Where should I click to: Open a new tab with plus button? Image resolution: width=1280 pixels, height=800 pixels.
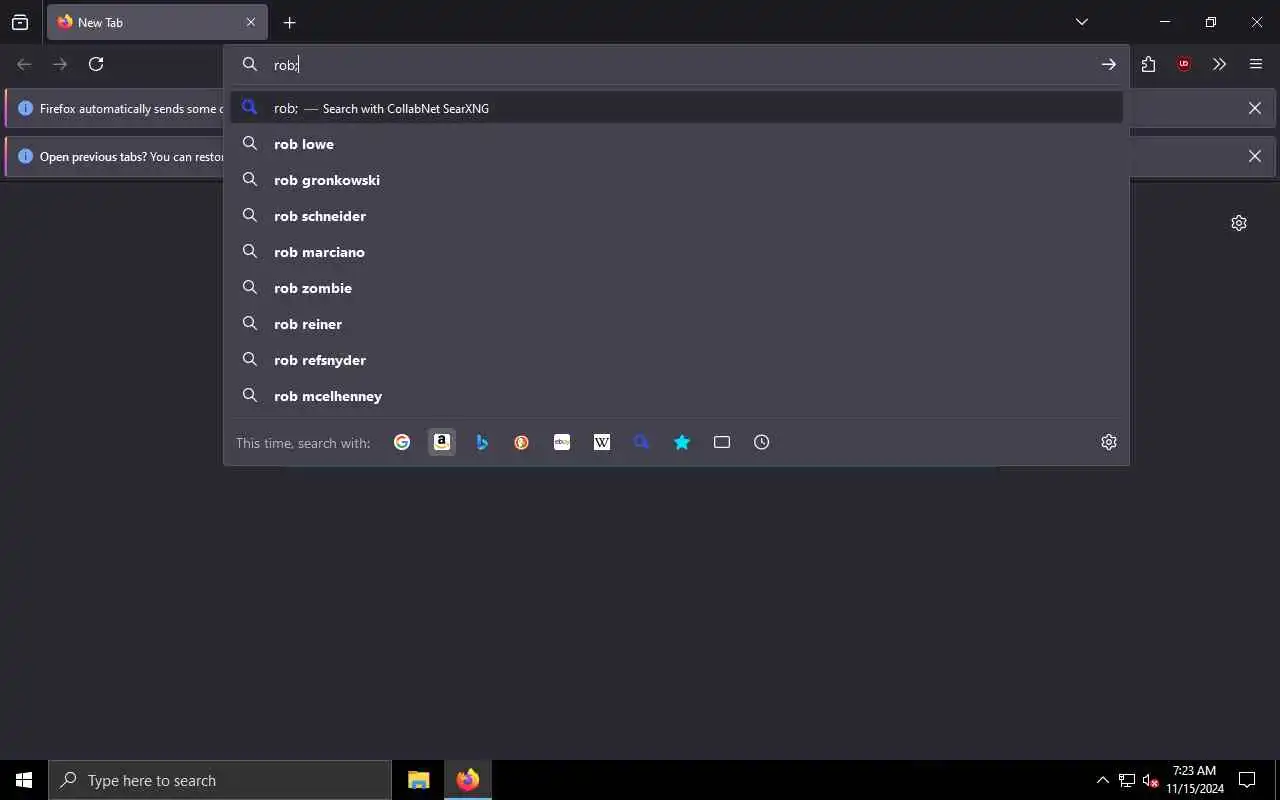point(289,22)
